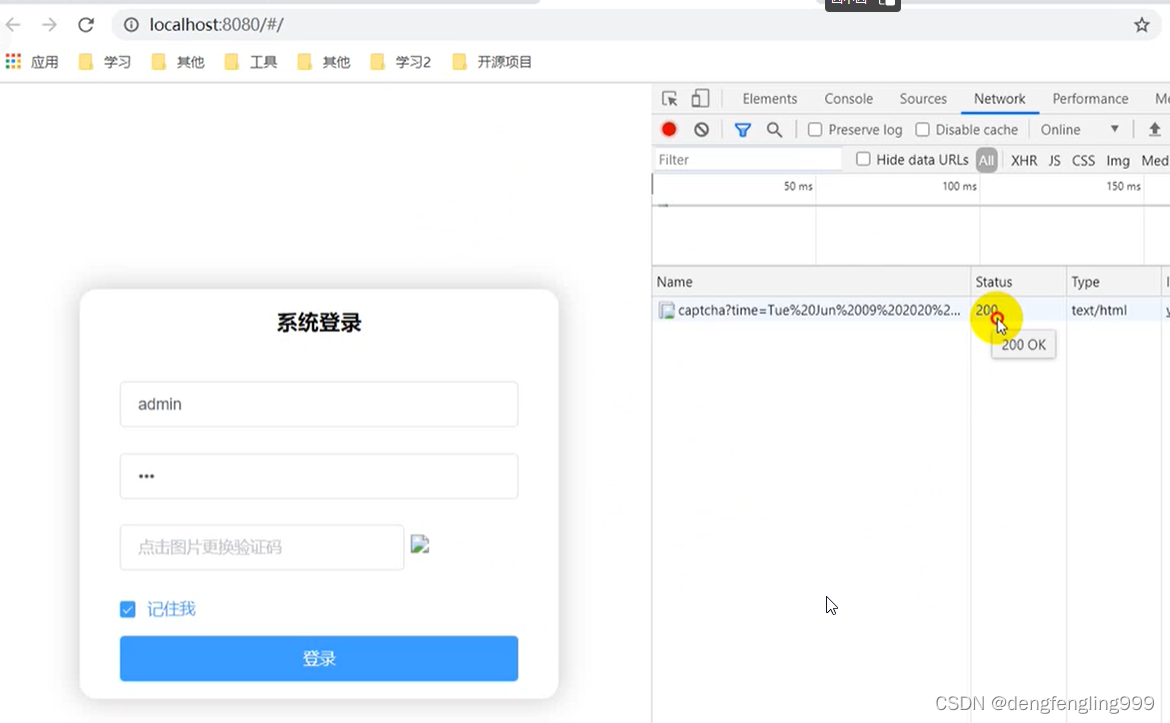
Task: Focus the network Filter text box
Action: 748,160
